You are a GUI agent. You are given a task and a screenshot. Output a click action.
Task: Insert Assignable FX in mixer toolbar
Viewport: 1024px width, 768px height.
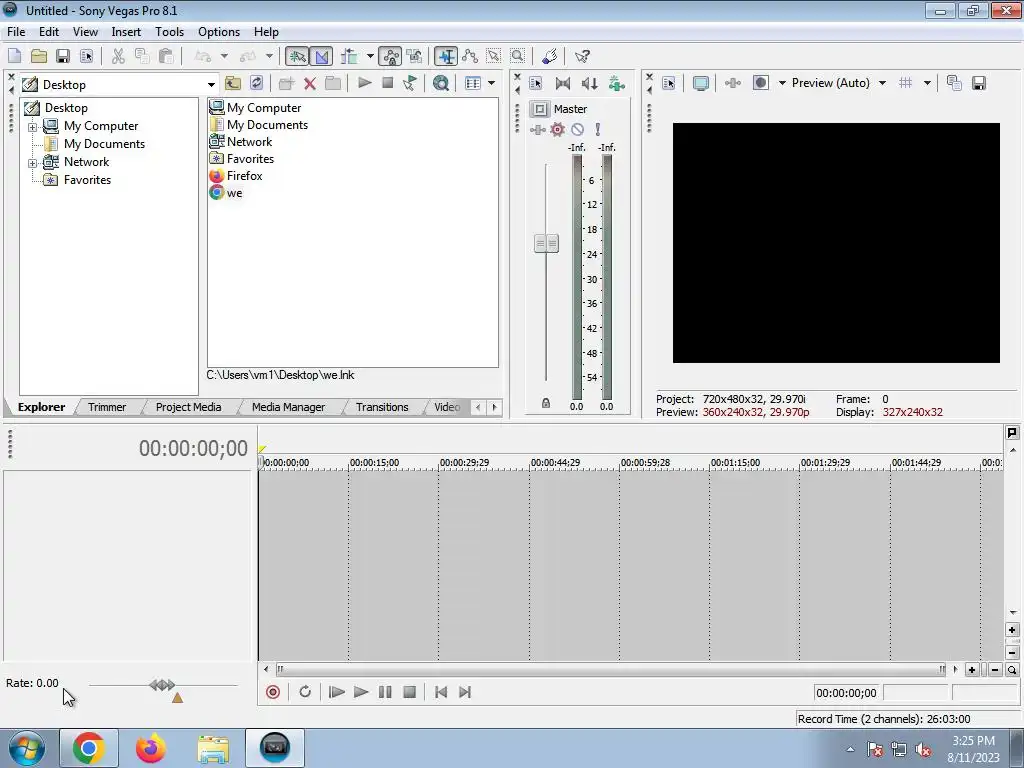click(616, 83)
